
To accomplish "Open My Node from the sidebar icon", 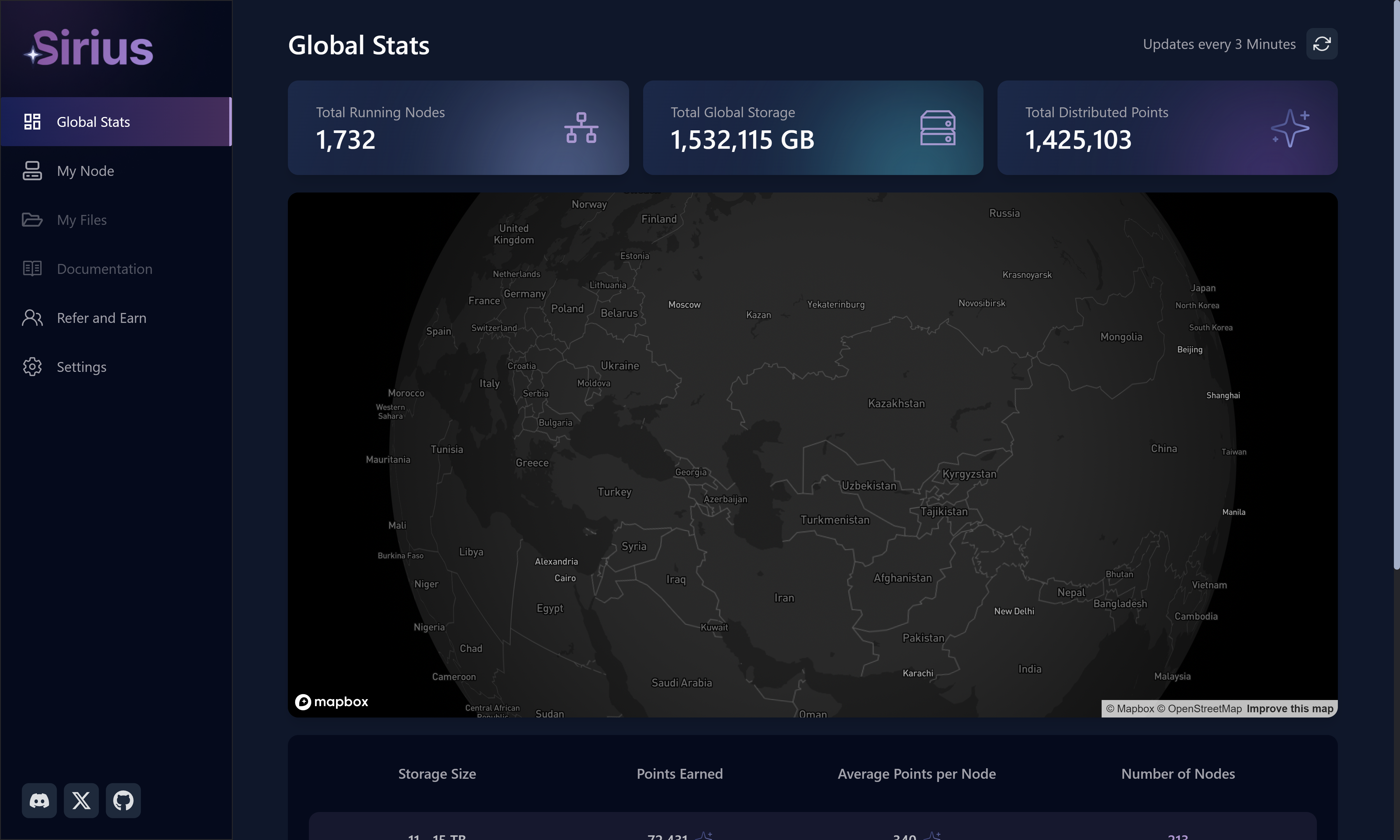I will tap(32, 170).
